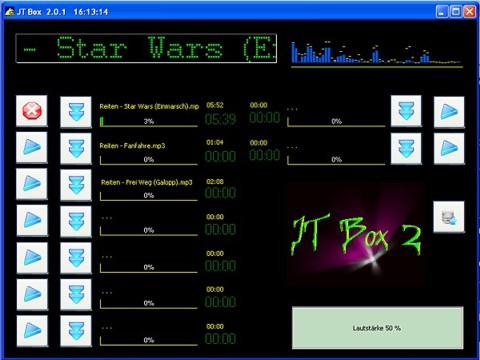Click the Fanfahre 0% progress bar
Image resolution: width=480 pixels, height=360 pixels.
point(149,160)
